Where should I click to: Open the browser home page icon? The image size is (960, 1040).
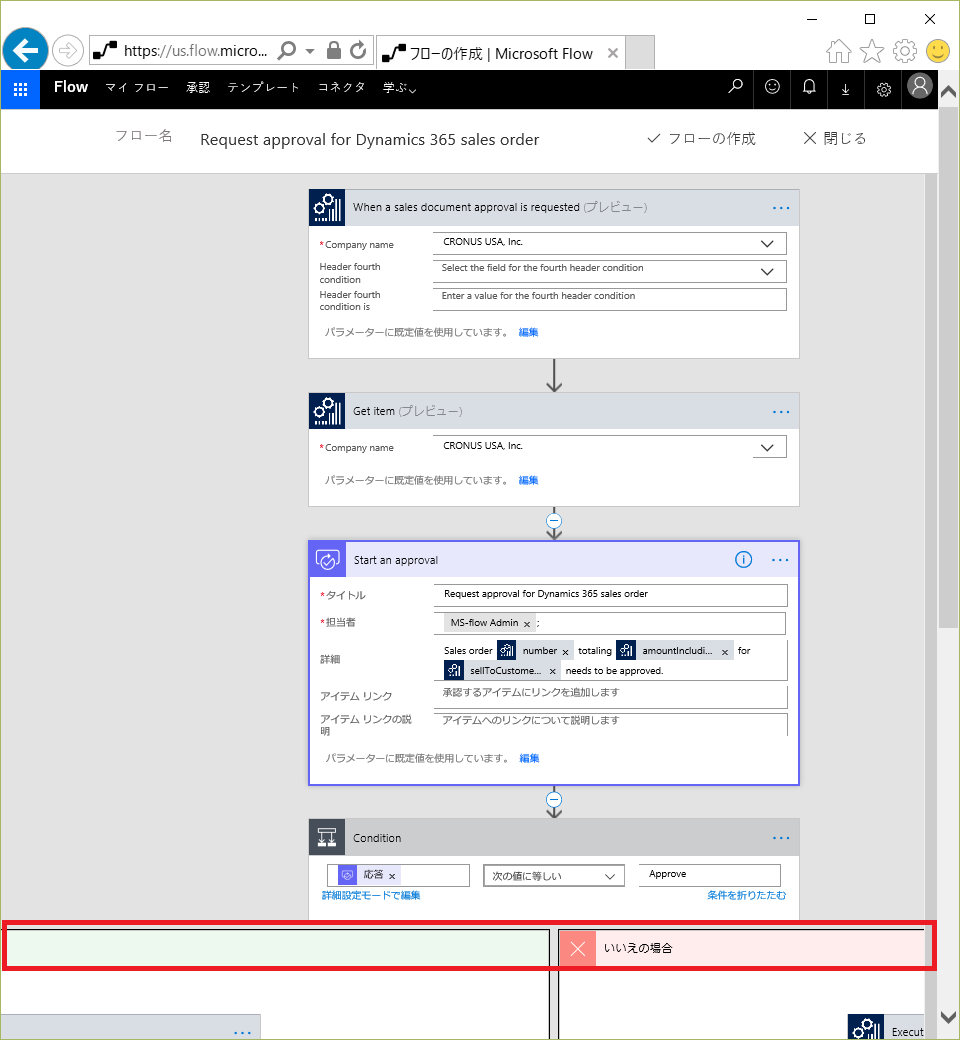[839, 51]
